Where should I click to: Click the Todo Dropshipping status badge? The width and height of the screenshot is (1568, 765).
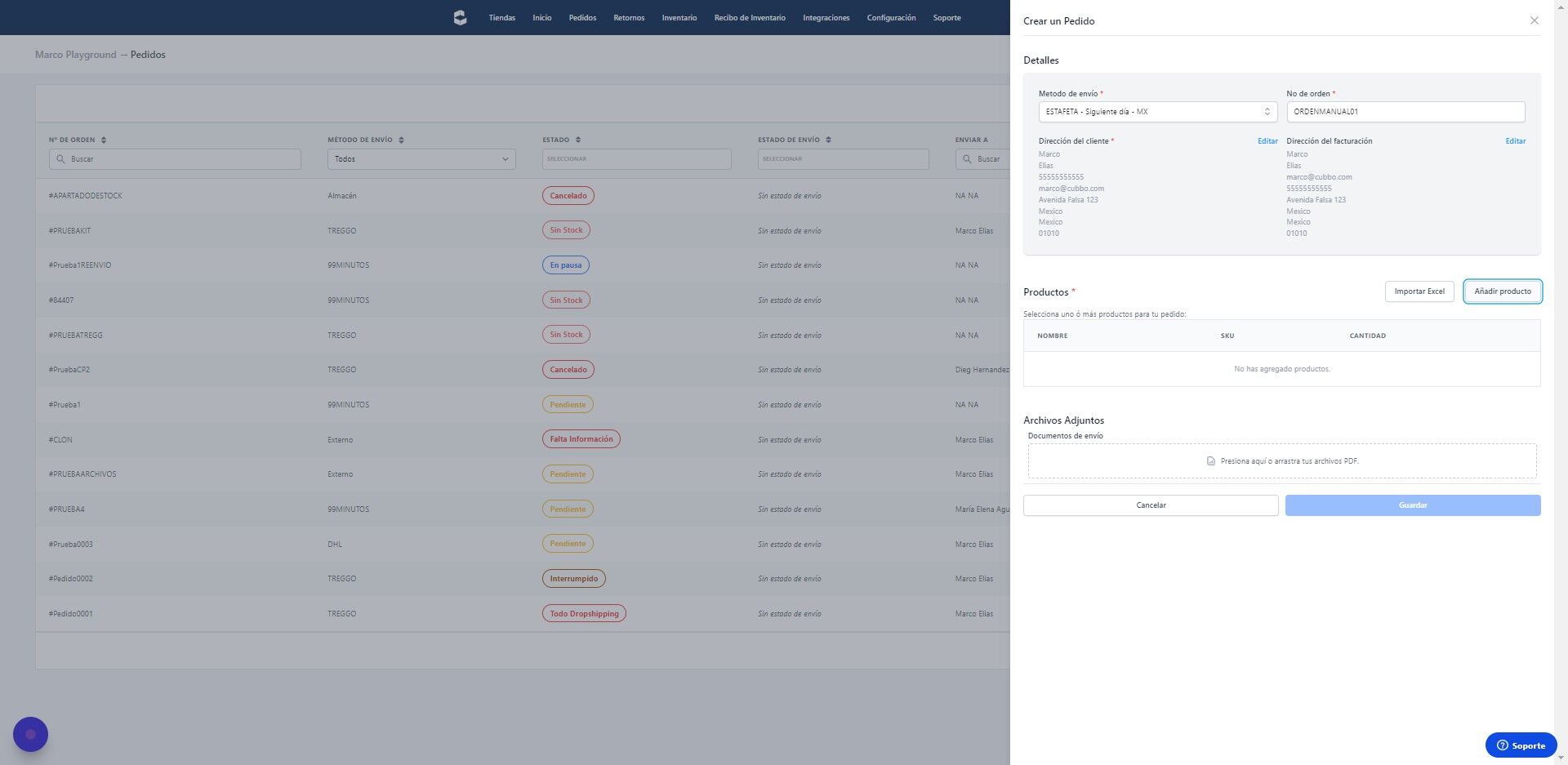(584, 614)
